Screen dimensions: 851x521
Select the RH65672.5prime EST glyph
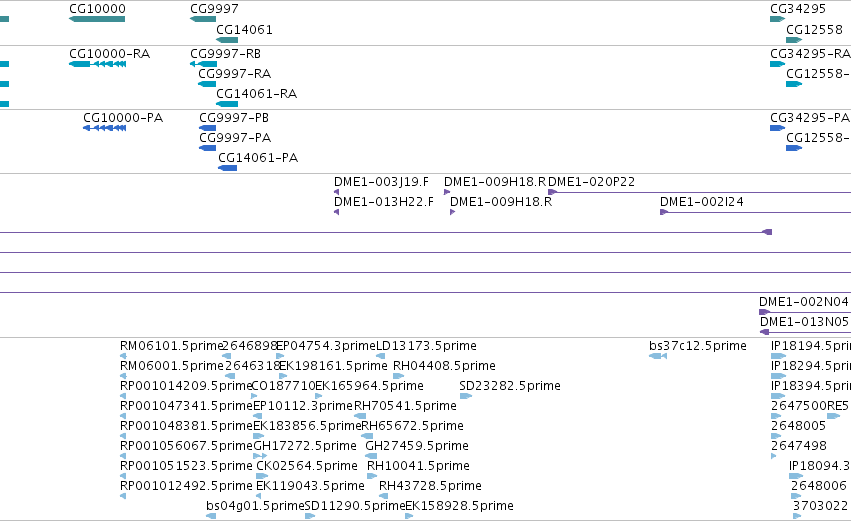pos(367,436)
